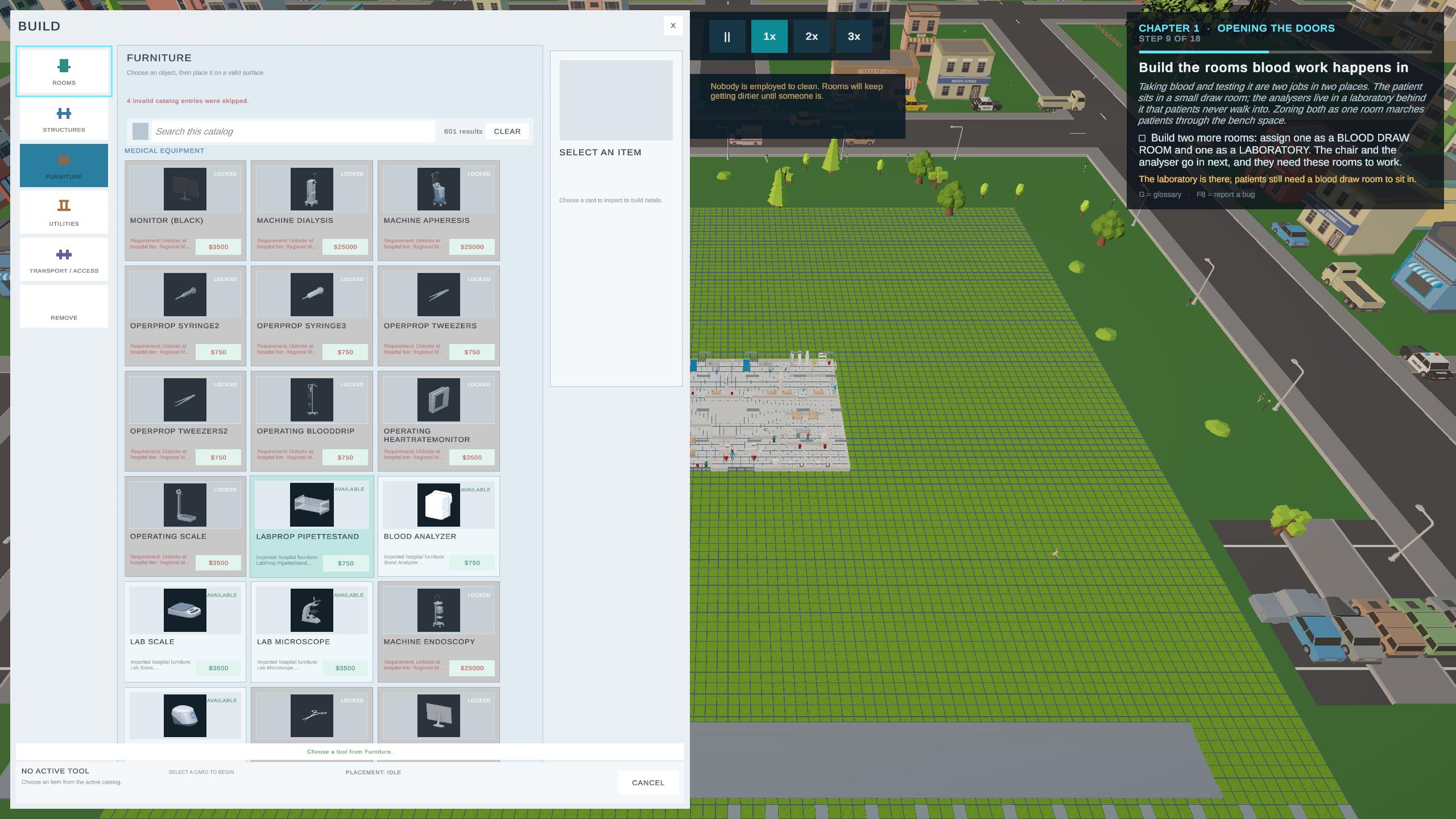Click the Furniture category icon
The image size is (1456, 819).
click(x=64, y=159)
